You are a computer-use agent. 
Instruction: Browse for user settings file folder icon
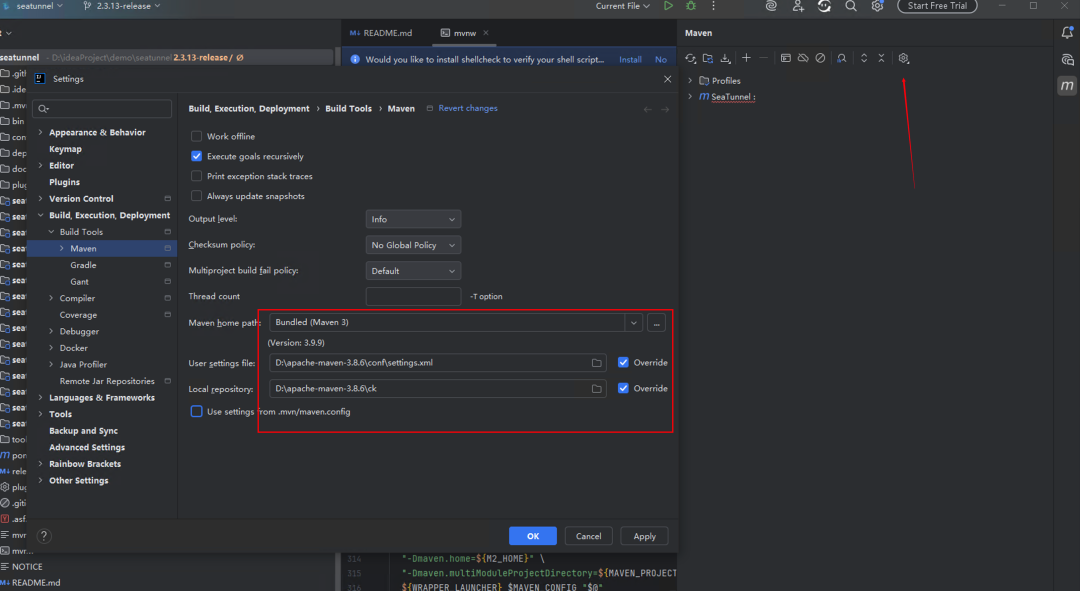[x=596, y=363]
